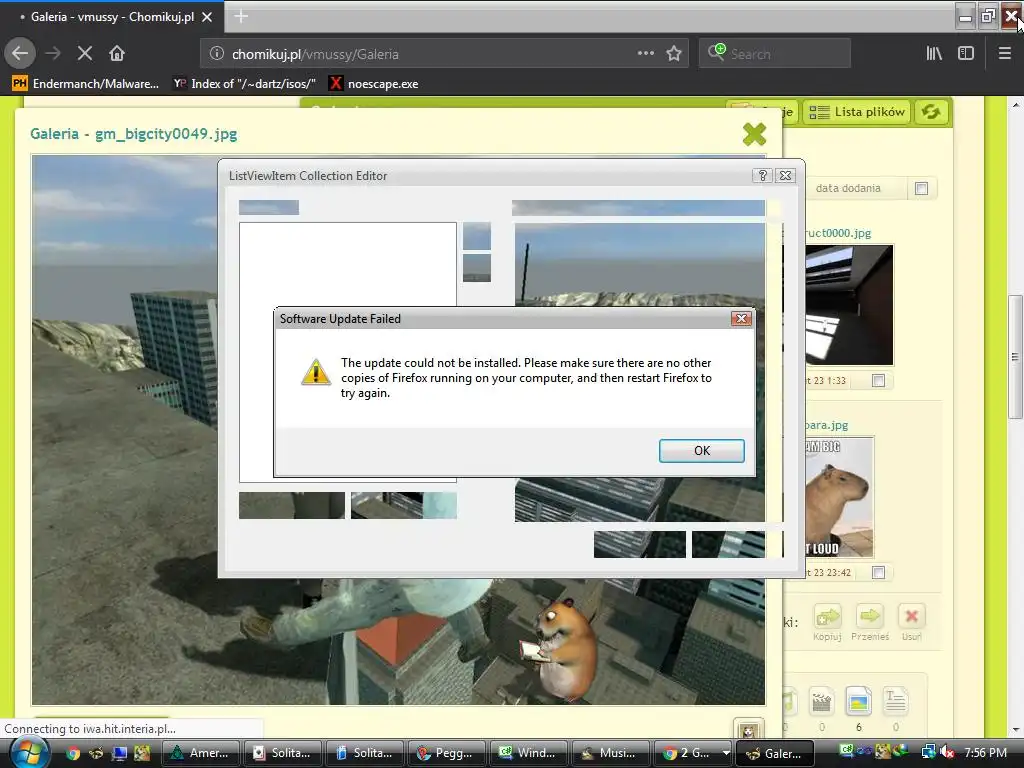Click the Show Desktop quick launch icon

click(x=119, y=753)
